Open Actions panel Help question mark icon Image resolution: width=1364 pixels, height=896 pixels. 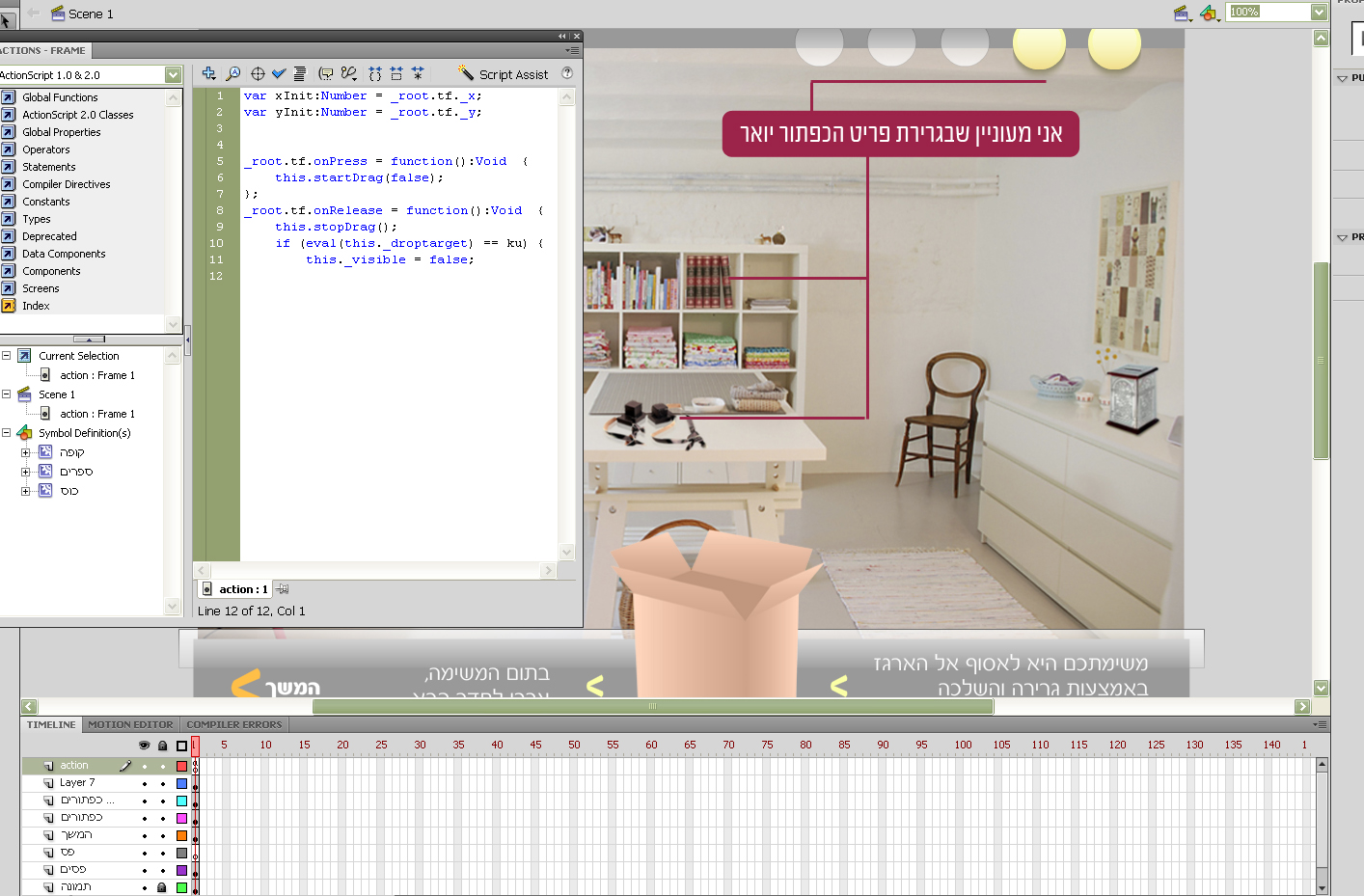click(567, 73)
